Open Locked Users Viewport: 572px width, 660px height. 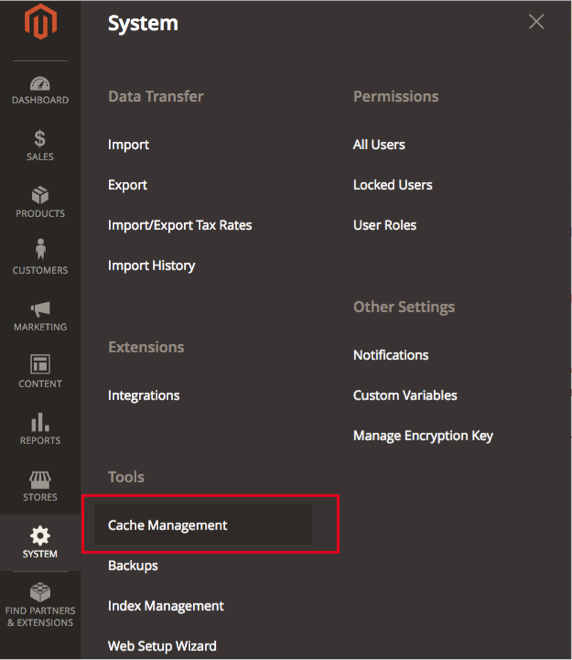pyautogui.click(x=393, y=185)
